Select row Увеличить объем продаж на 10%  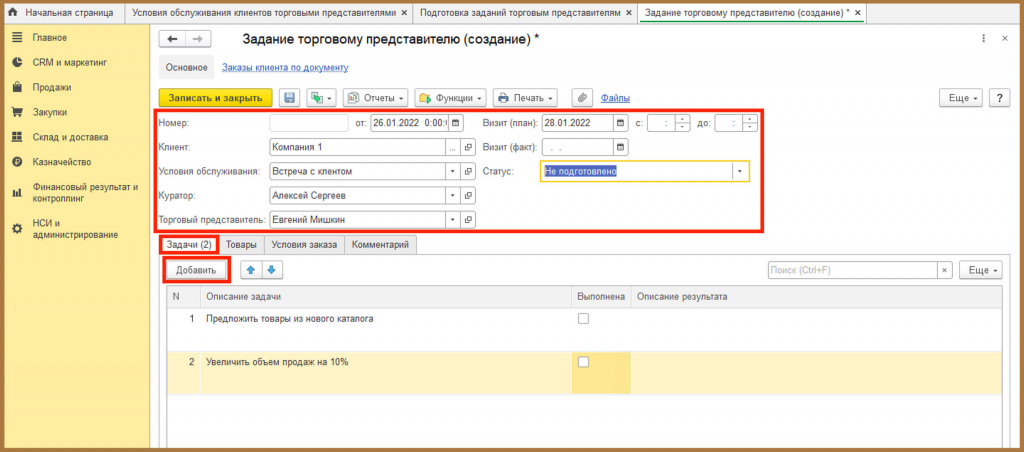click(584, 373)
